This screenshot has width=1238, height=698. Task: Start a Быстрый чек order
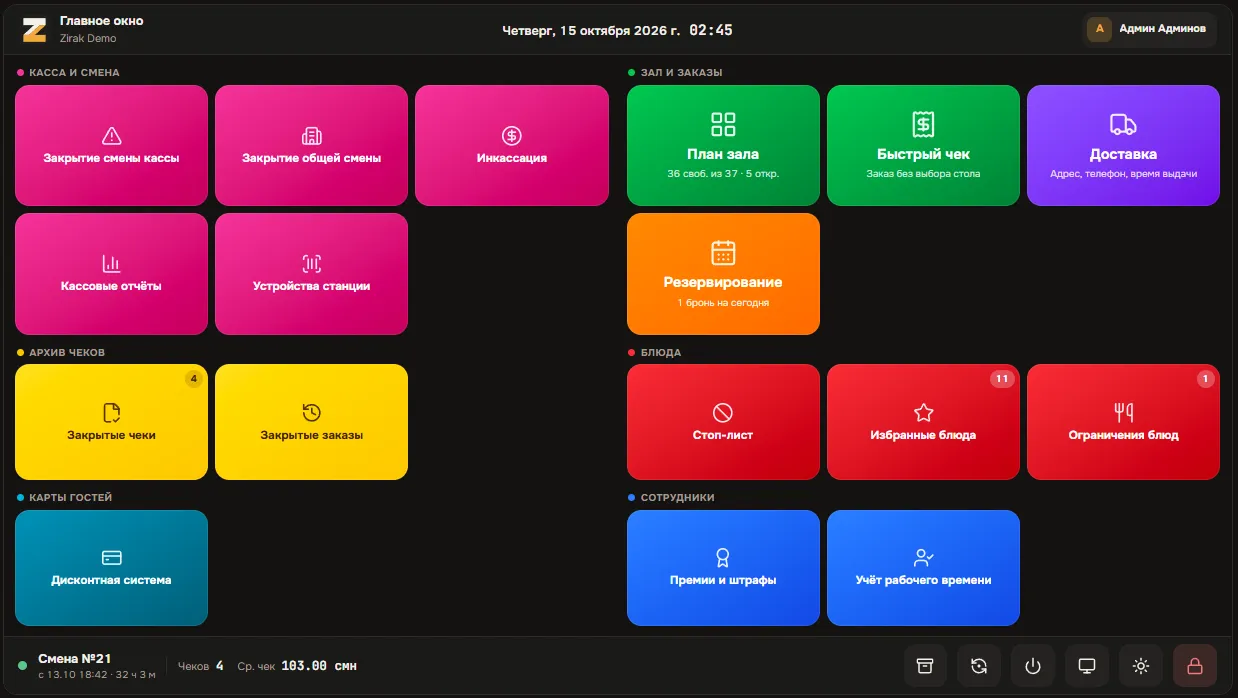click(923, 145)
